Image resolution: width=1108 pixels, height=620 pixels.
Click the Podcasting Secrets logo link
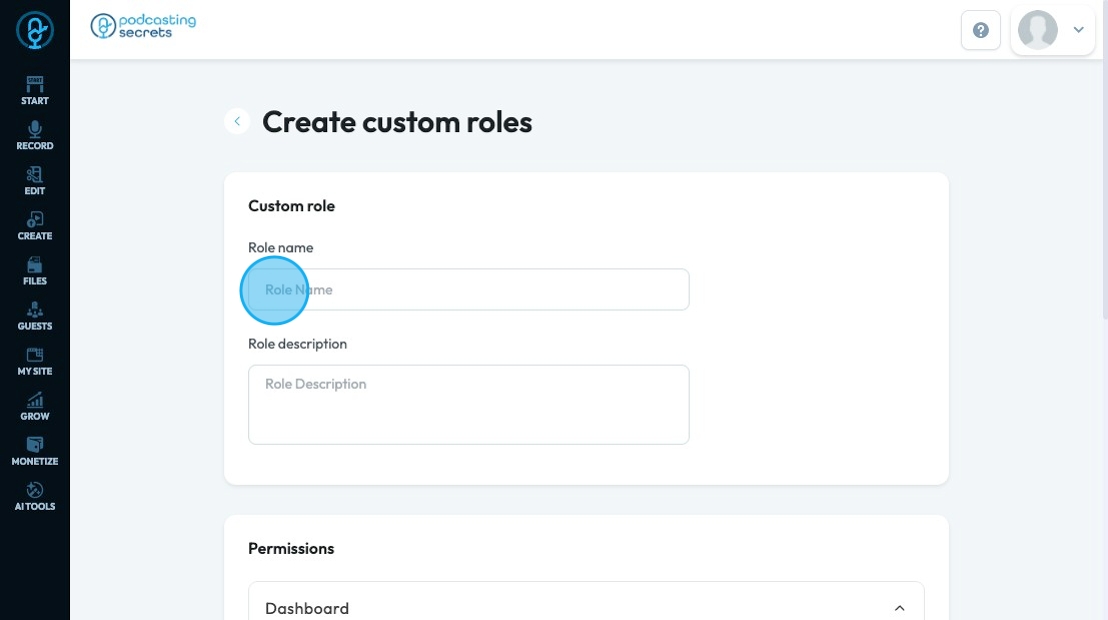(143, 26)
